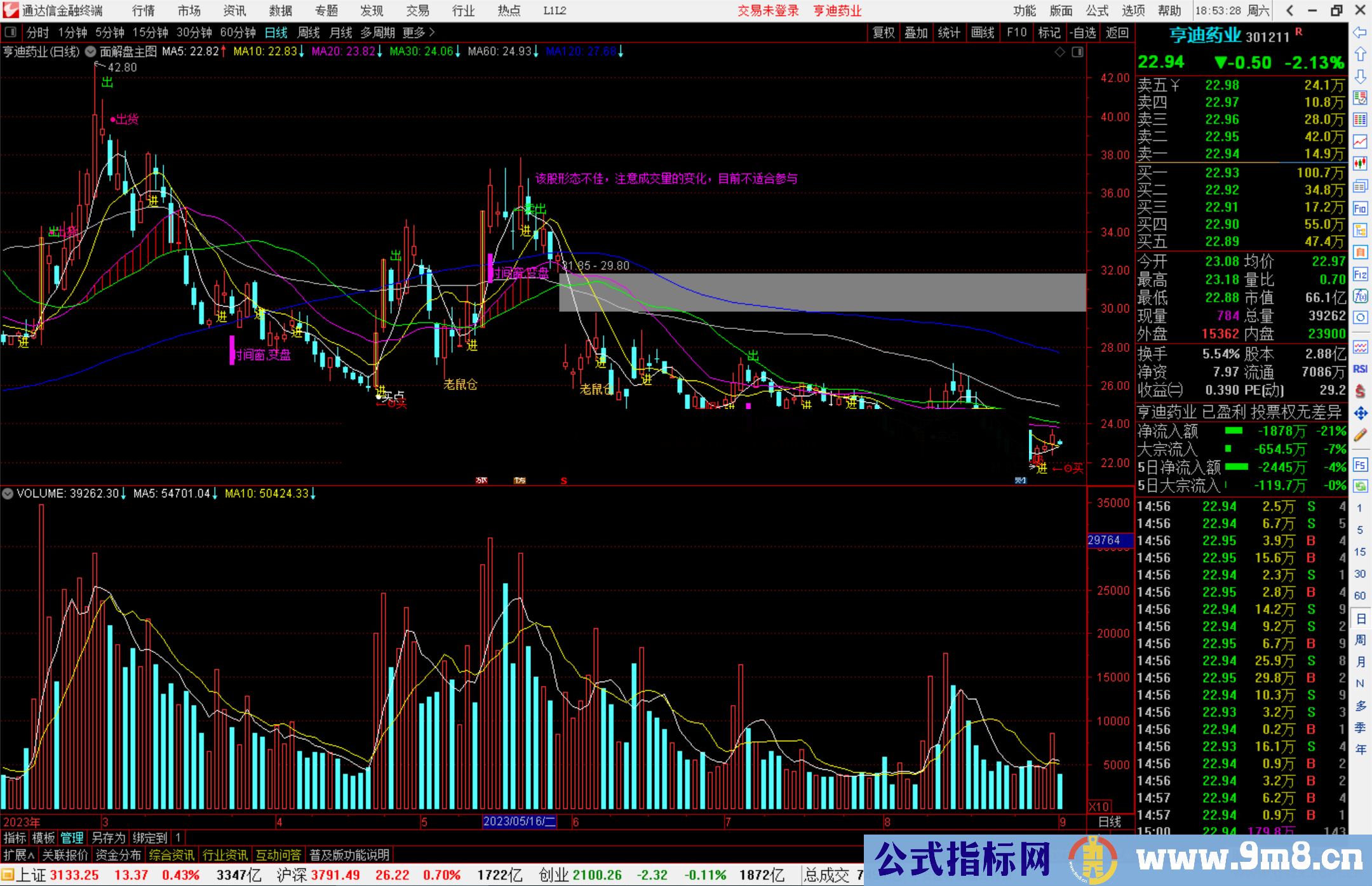The width and height of the screenshot is (1372, 886).
Task: Click the 交易未登录 link
Action: coord(768,11)
